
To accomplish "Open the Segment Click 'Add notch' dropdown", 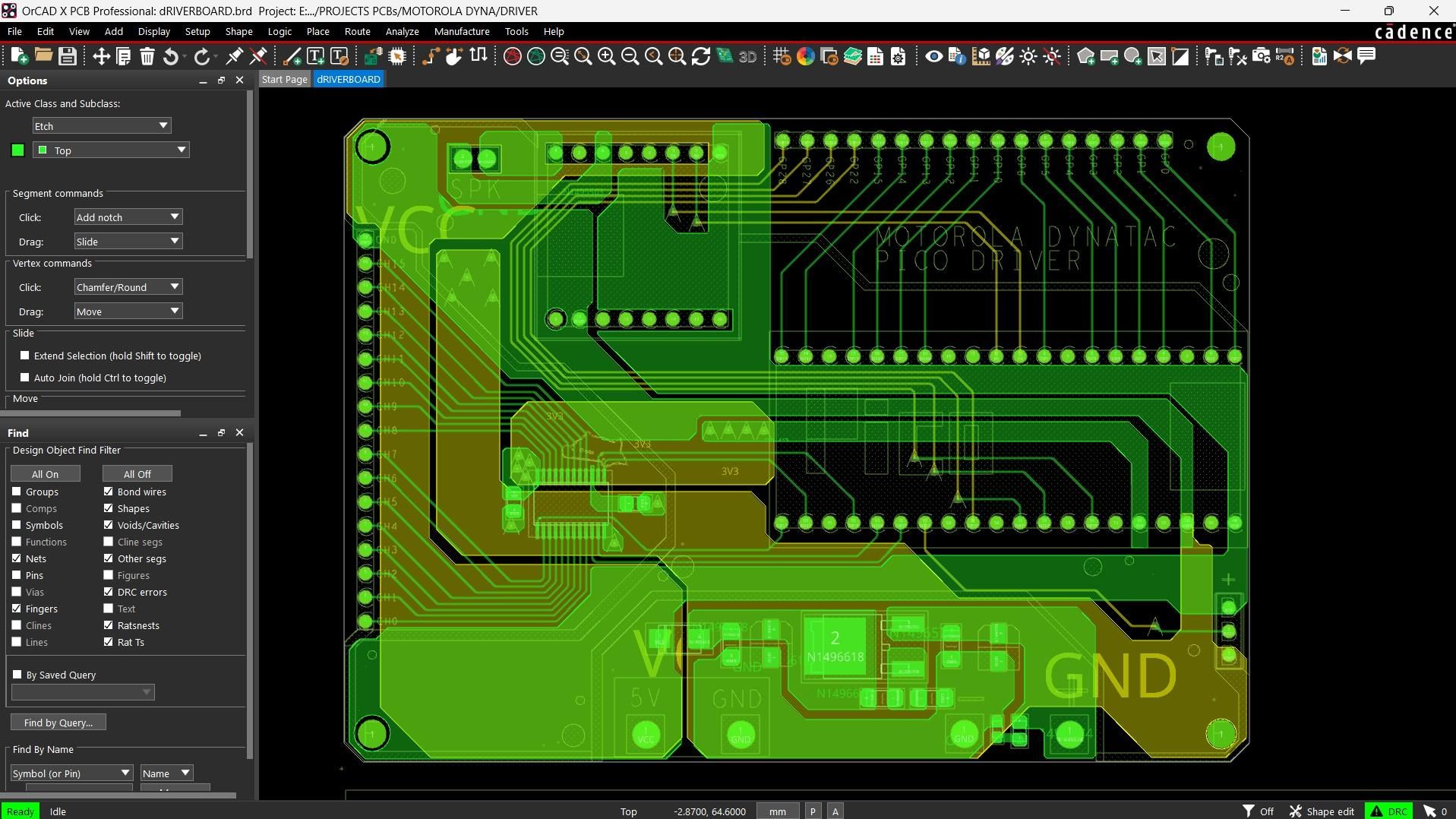I will tap(128, 217).
